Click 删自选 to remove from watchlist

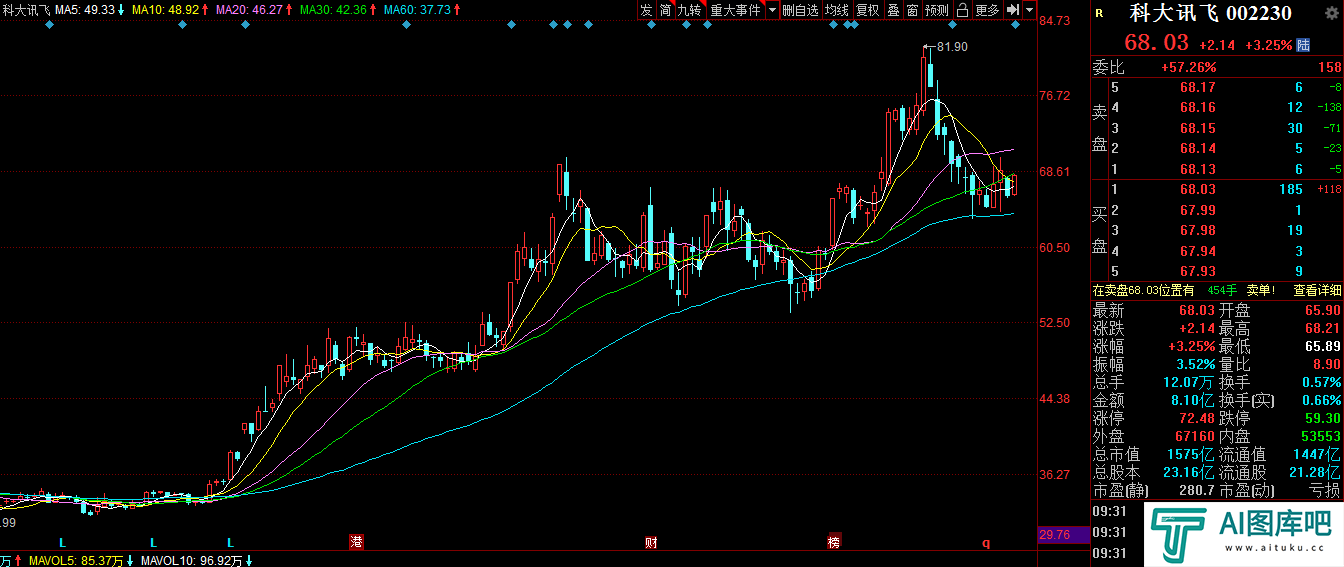click(800, 10)
